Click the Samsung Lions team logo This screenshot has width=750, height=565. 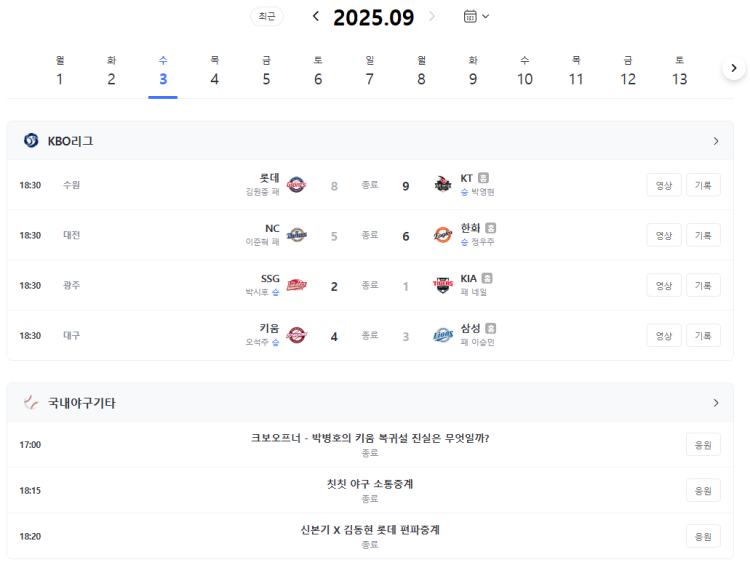pyautogui.click(x=442, y=335)
